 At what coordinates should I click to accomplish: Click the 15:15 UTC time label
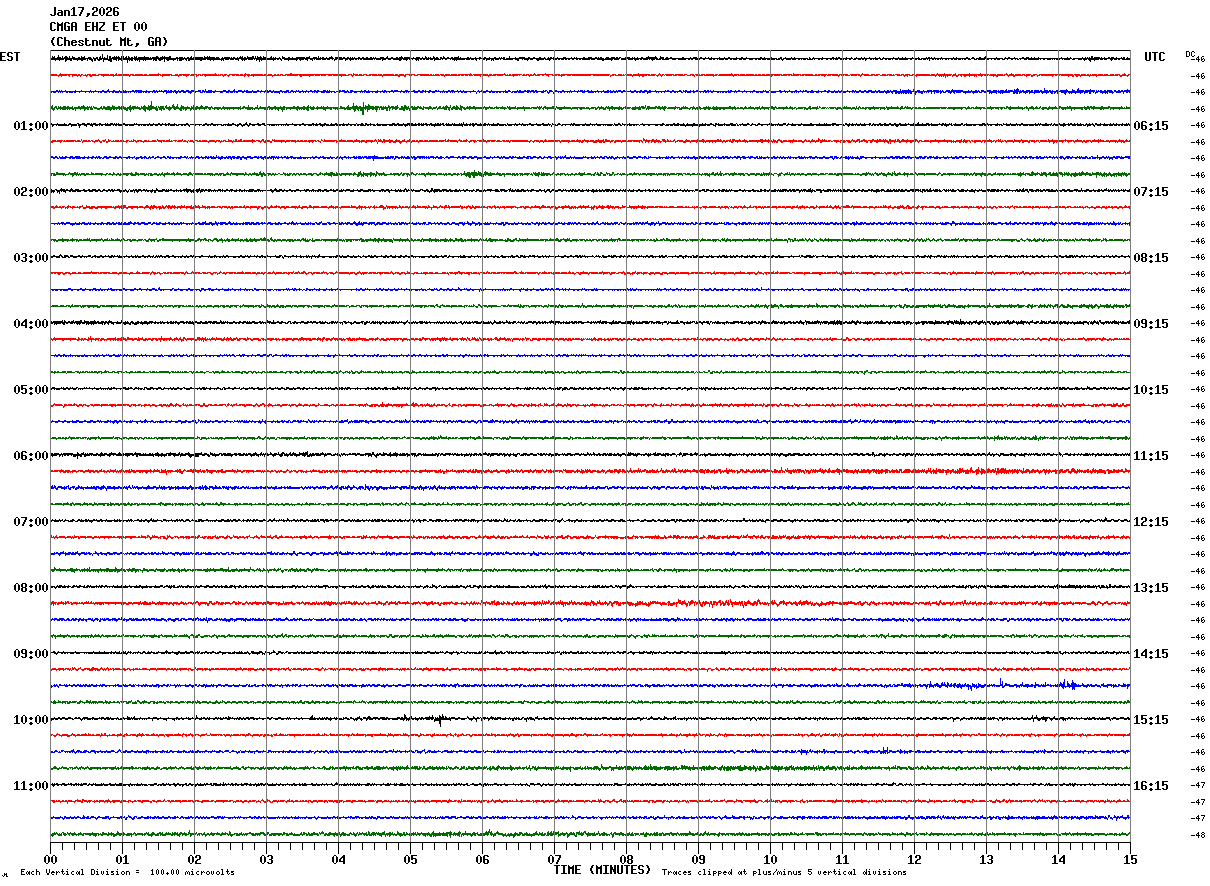(x=1151, y=720)
